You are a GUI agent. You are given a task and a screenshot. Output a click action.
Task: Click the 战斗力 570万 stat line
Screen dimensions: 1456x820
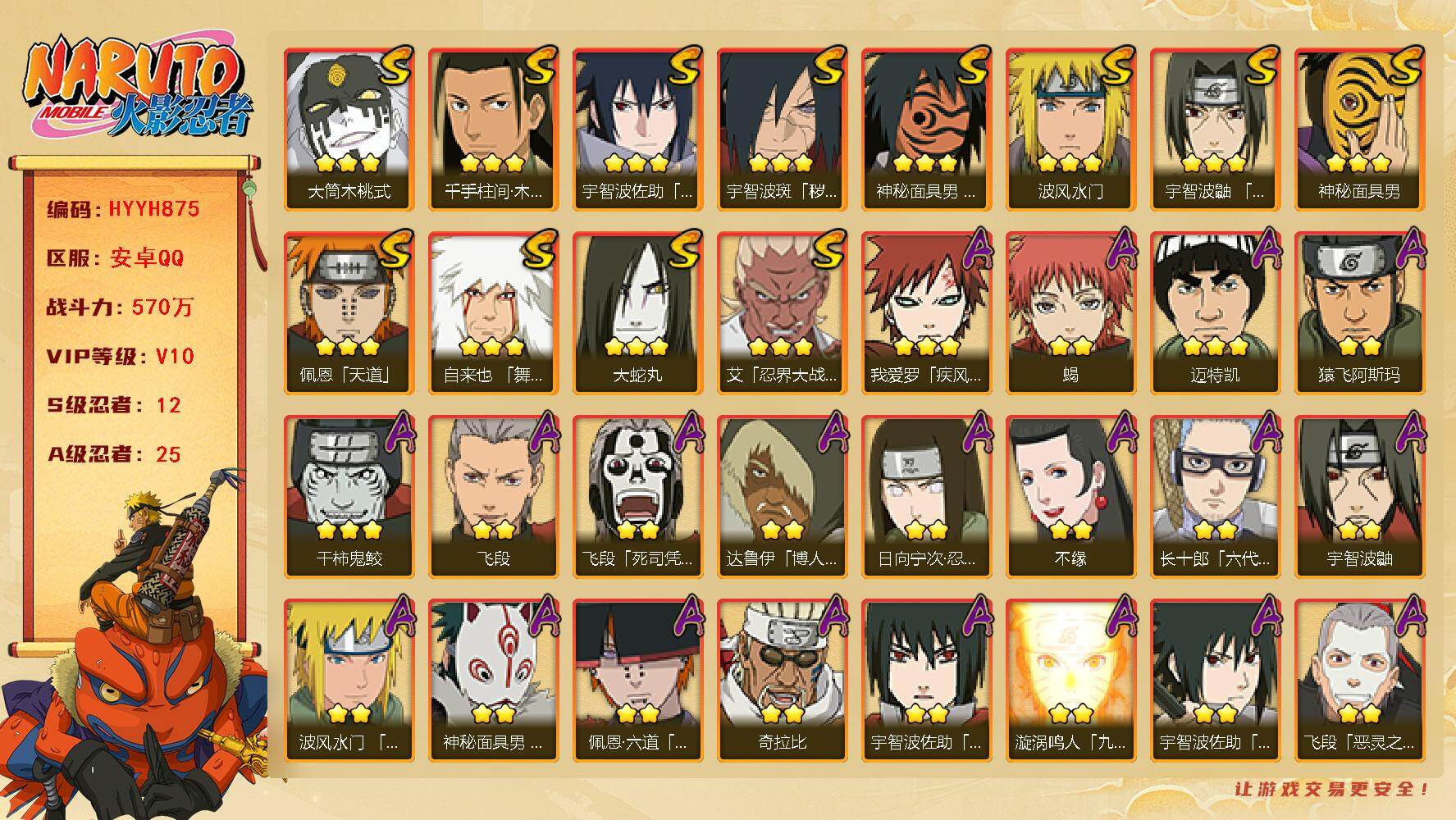coord(120,307)
